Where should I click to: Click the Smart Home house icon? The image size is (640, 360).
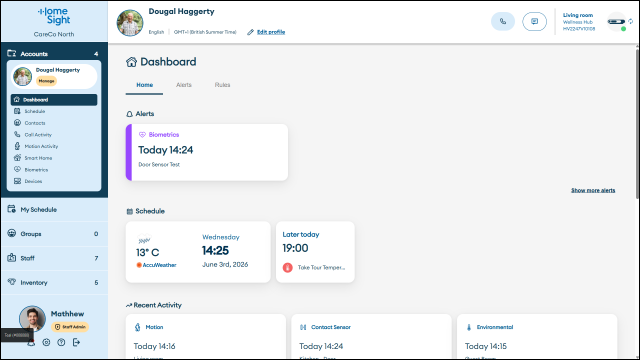point(17,158)
